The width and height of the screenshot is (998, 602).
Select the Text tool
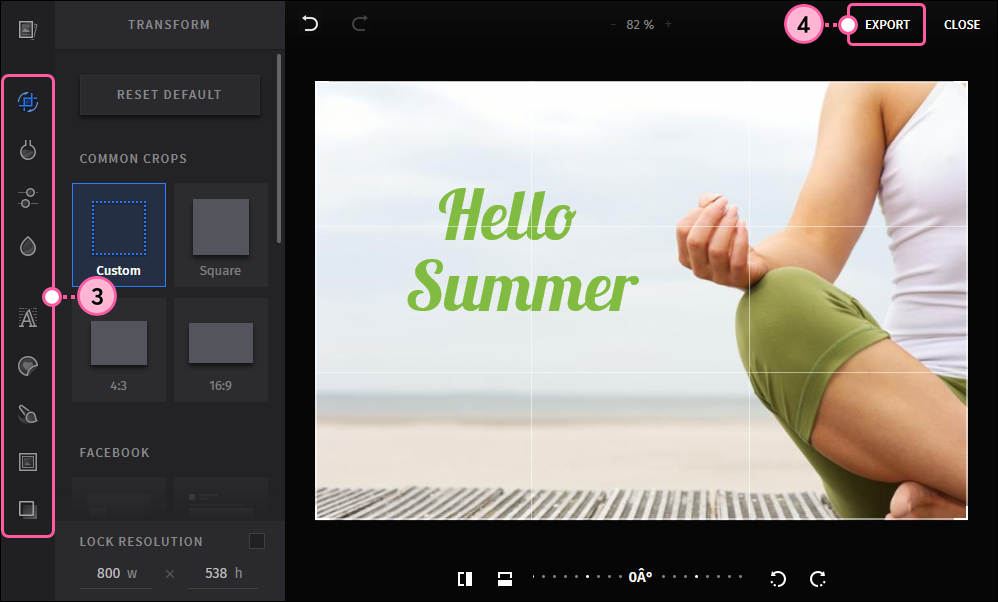(x=28, y=317)
